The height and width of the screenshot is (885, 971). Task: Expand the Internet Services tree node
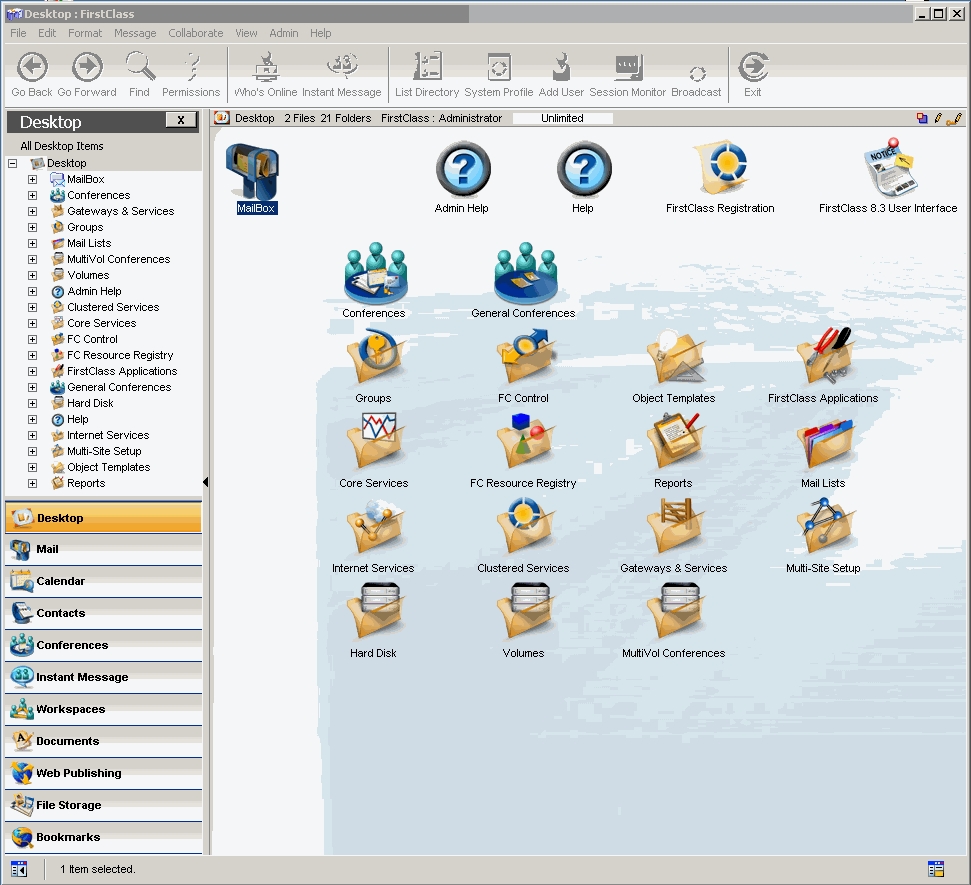click(32, 436)
